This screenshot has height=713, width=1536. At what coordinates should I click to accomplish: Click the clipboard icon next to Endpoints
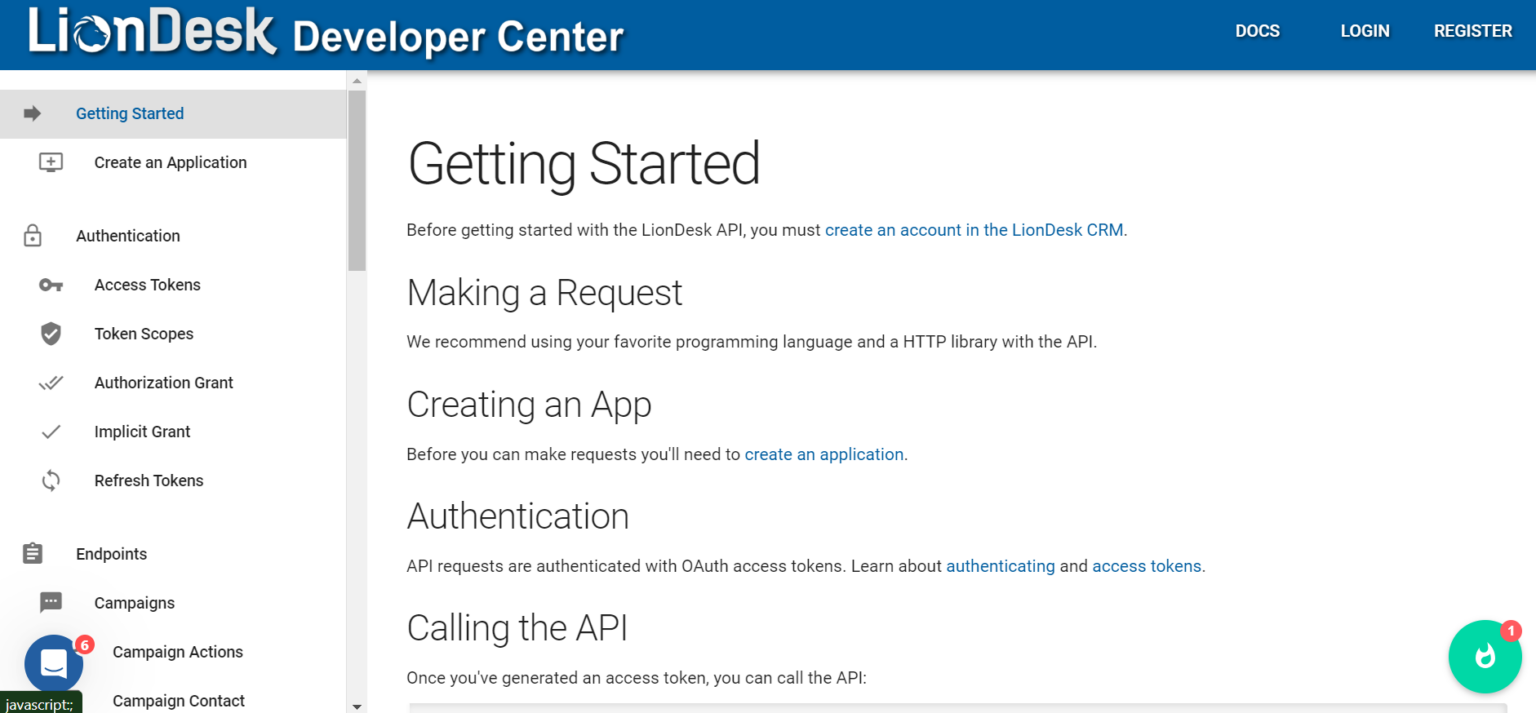tap(32, 554)
